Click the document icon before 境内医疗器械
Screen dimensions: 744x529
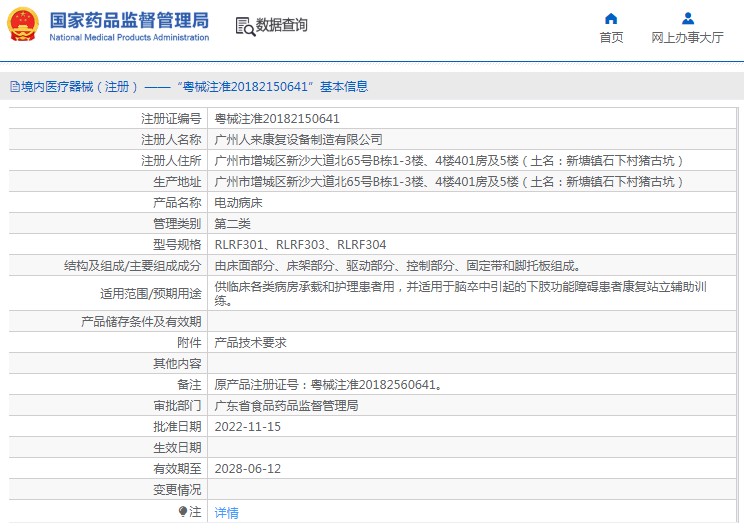point(15,86)
